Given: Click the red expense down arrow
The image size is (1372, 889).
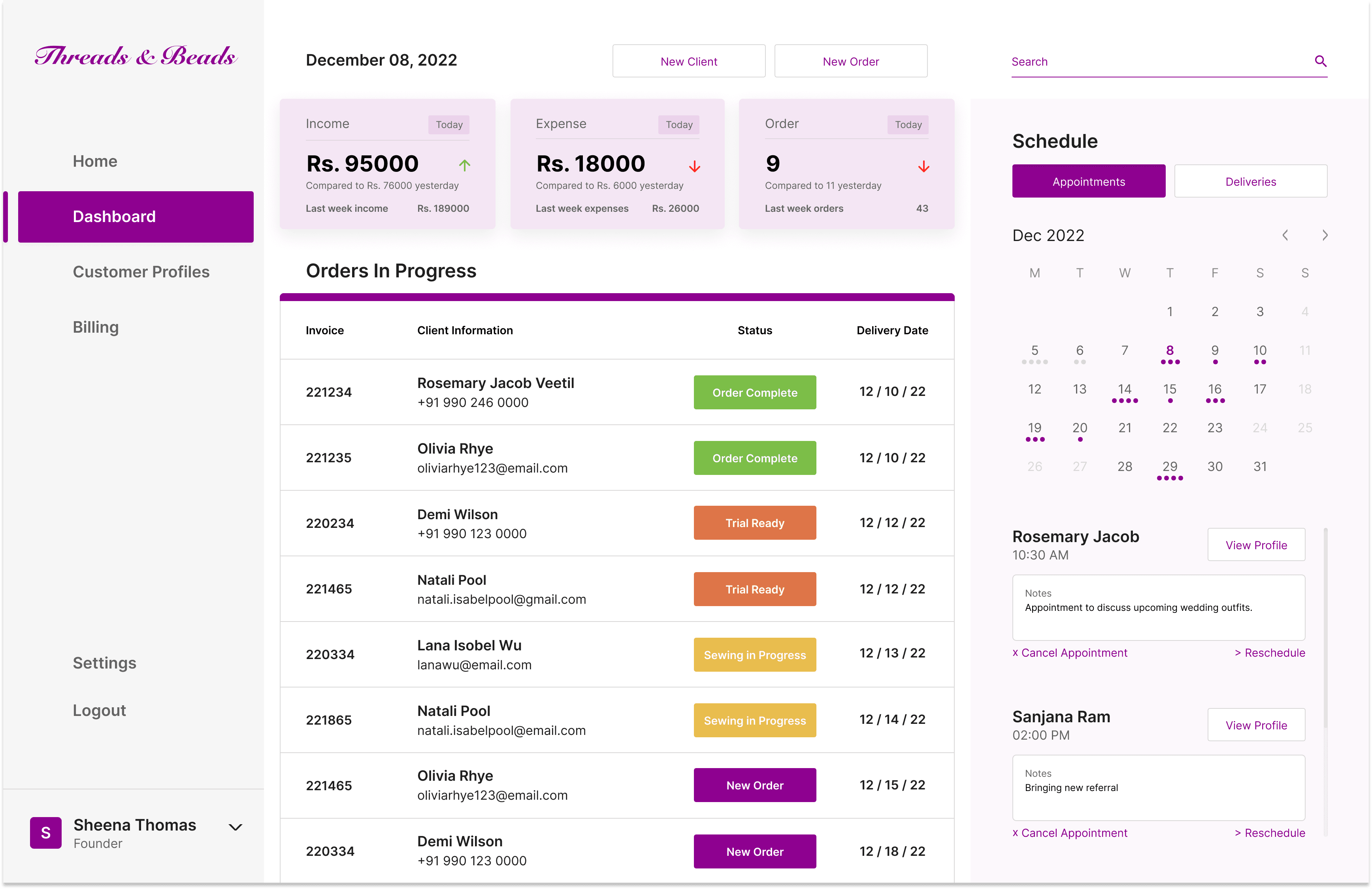Looking at the screenshot, I should [695, 167].
